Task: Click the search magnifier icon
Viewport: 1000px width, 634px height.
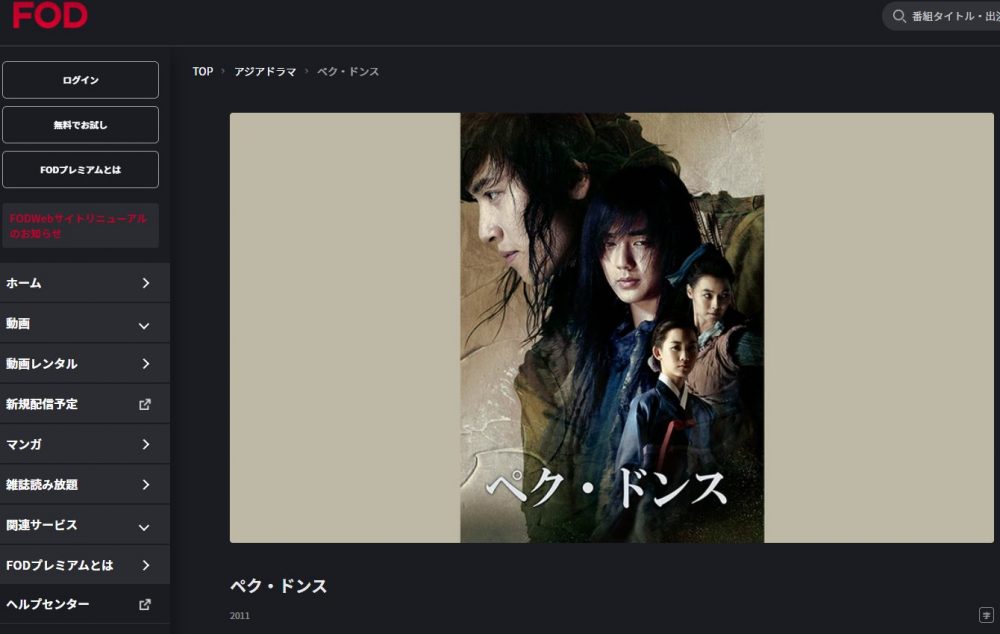Action: point(899,16)
